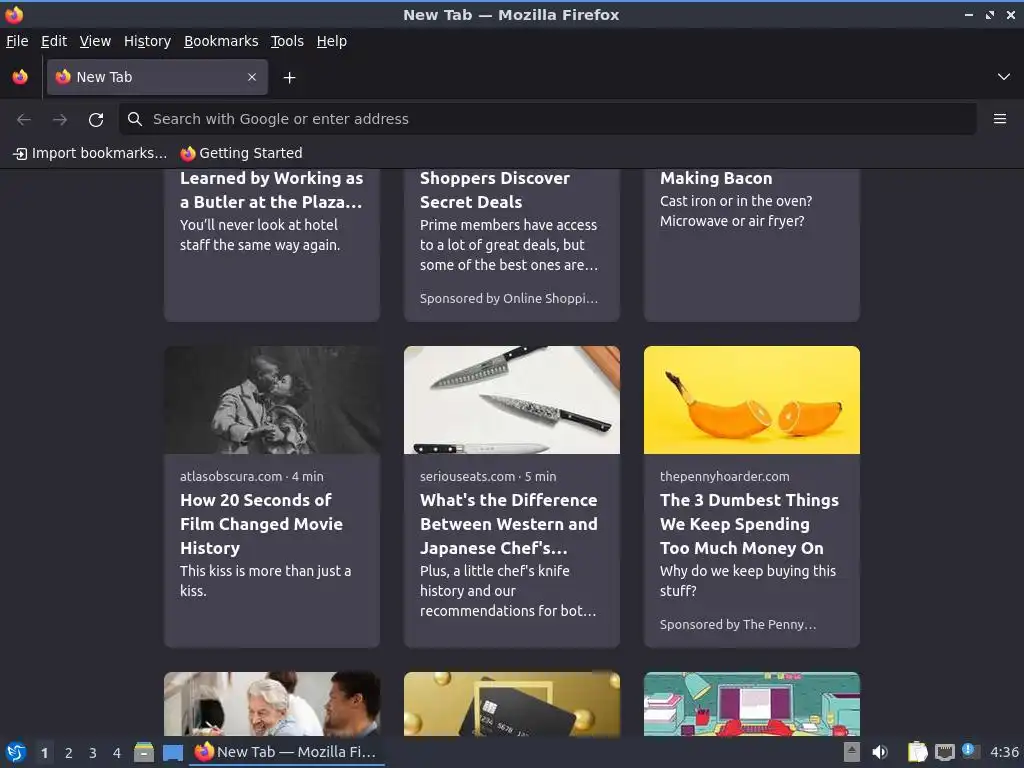Image resolution: width=1024 pixels, height=768 pixels.
Task: Open The 3 Dumbest Things article
Action: (749, 524)
